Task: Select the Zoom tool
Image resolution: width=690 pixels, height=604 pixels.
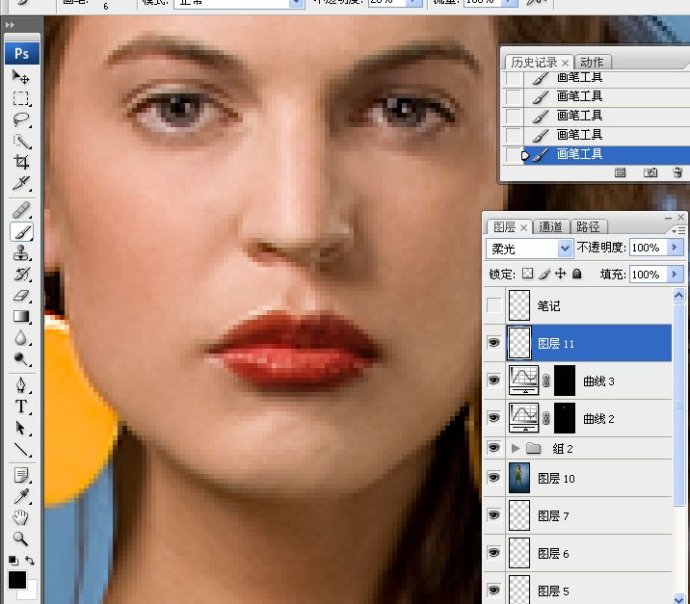Action: 21,538
